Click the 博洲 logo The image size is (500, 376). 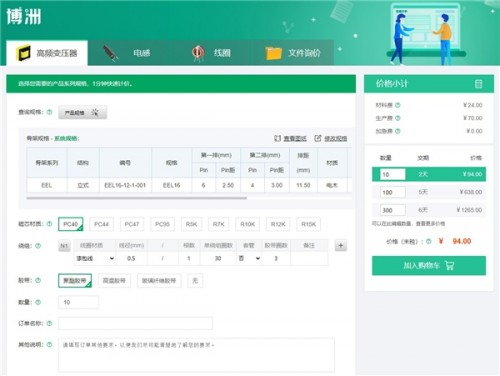(x=24, y=16)
